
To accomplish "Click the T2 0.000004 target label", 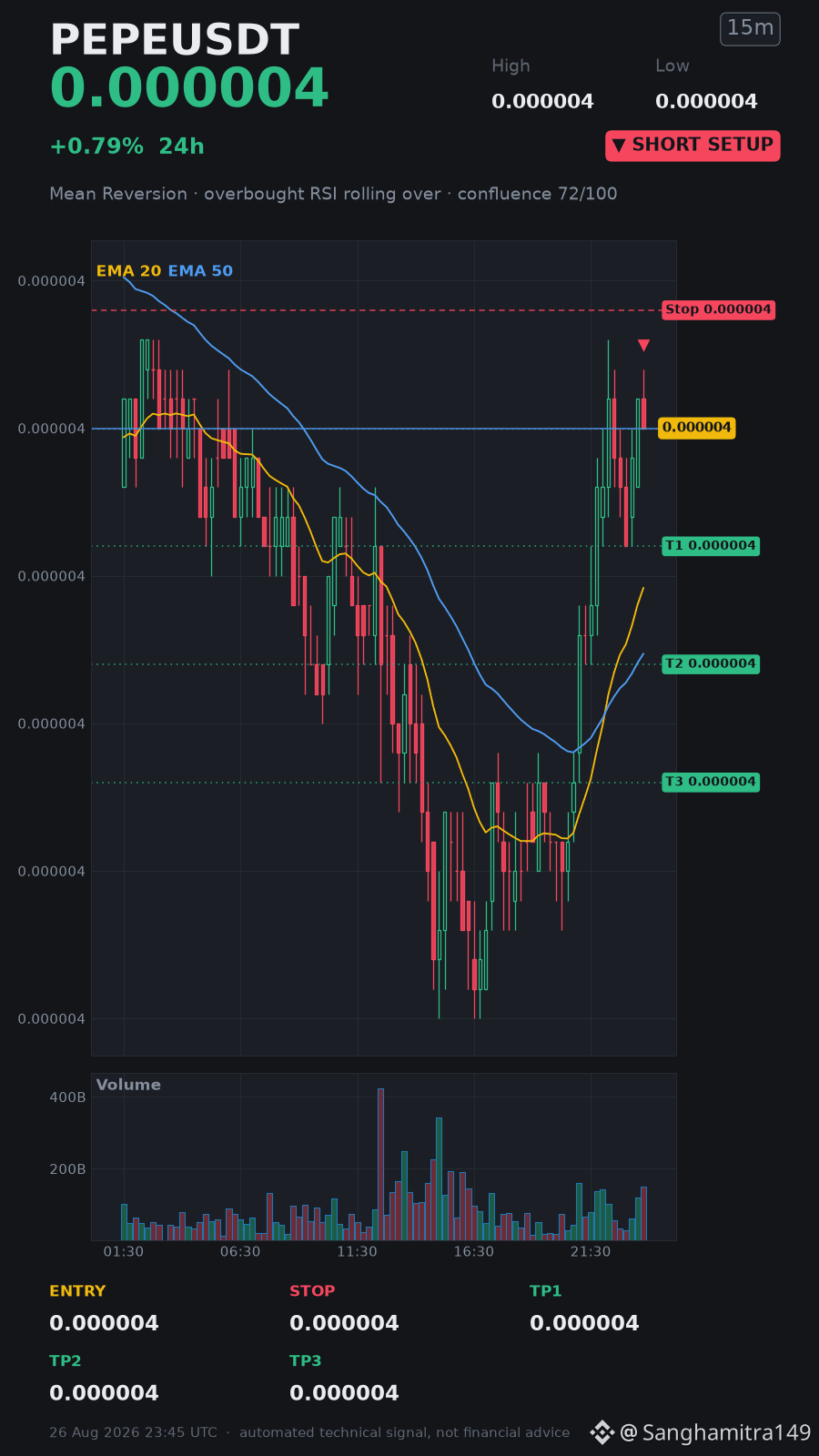I will pos(711,664).
